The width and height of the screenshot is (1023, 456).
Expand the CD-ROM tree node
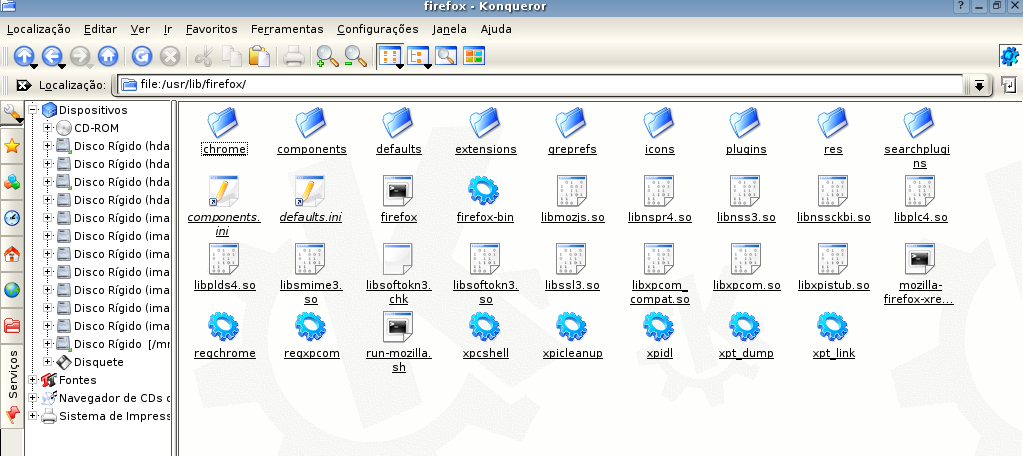point(48,128)
